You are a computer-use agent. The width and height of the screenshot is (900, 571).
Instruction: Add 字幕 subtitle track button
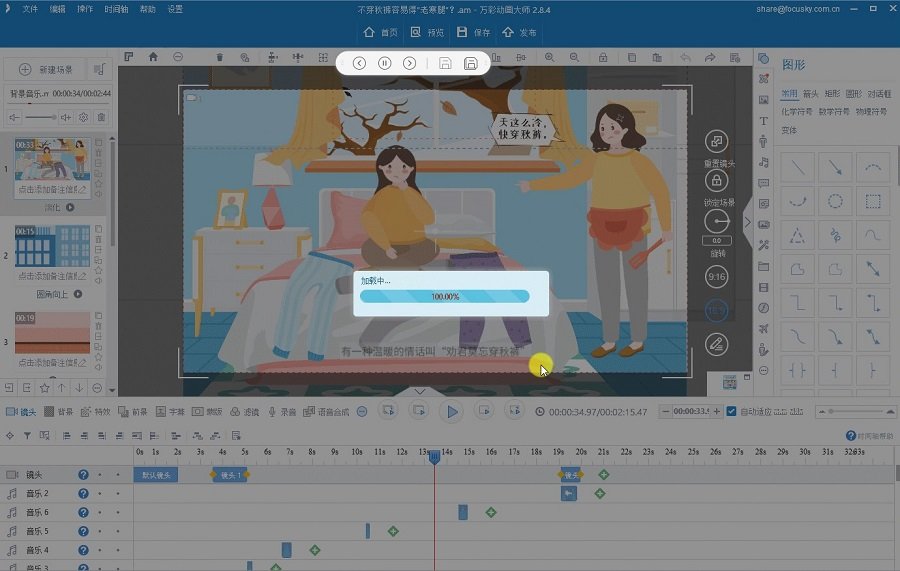tap(170, 411)
